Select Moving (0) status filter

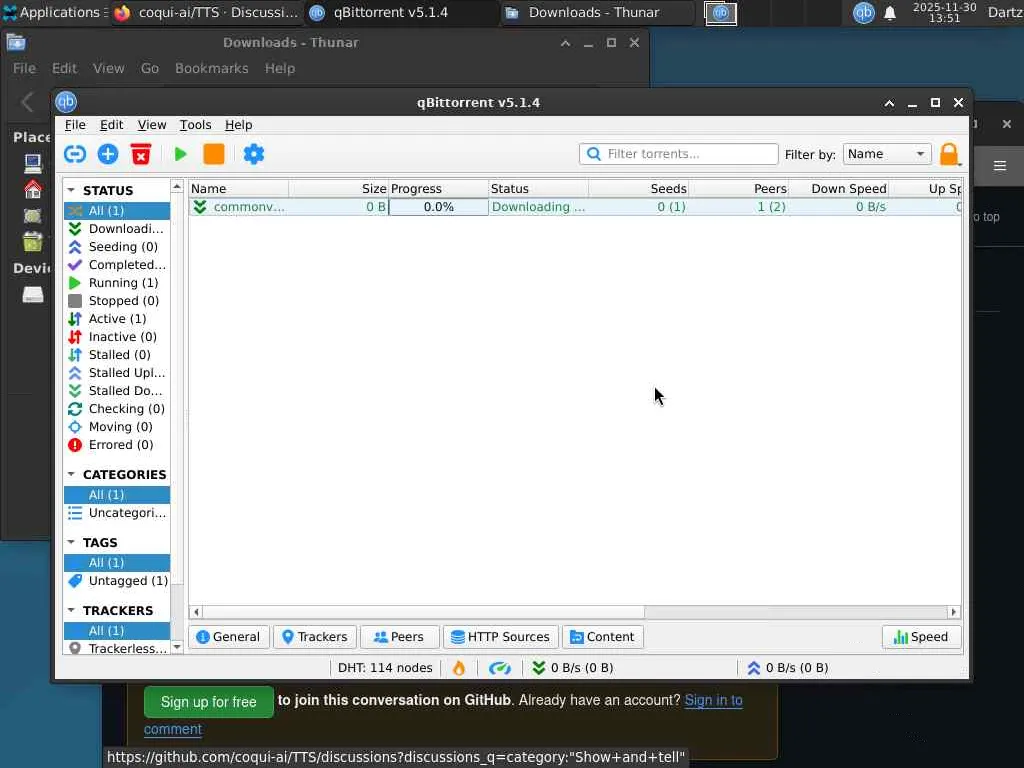point(117,426)
